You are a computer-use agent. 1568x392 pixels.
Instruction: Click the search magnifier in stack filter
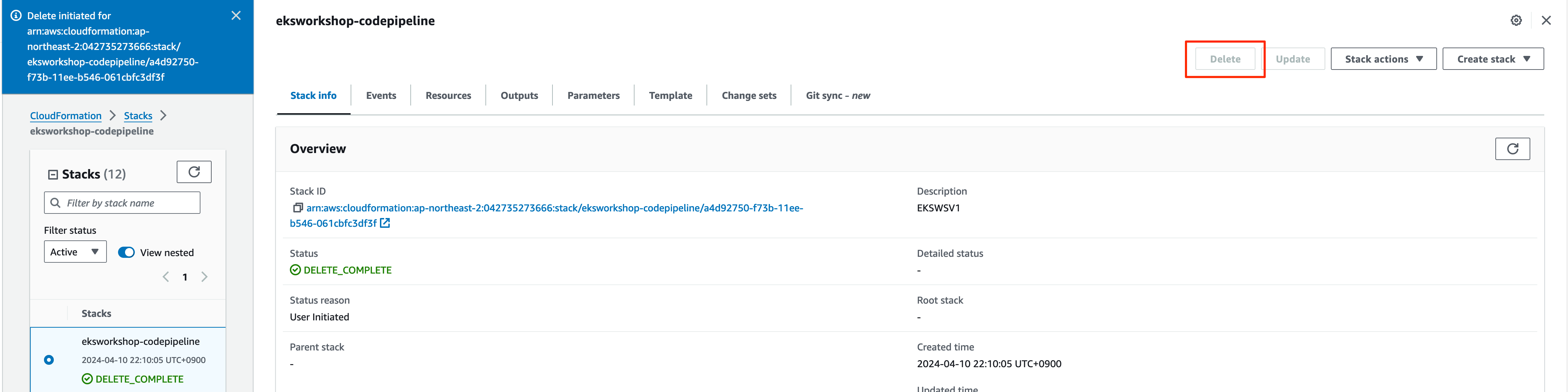pyautogui.click(x=56, y=203)
